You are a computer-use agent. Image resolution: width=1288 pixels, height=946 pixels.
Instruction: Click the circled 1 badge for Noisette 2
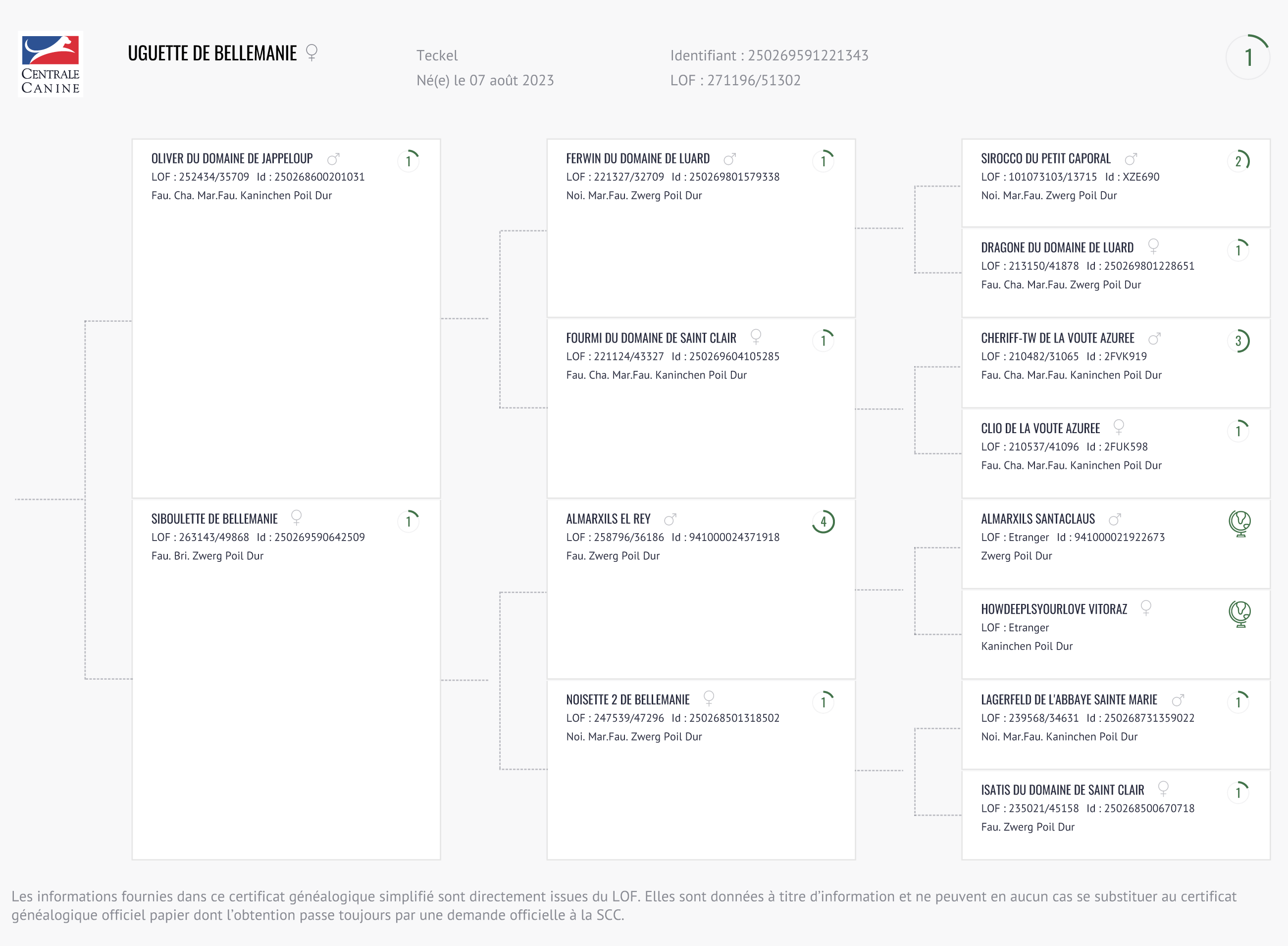coord(823,701)
